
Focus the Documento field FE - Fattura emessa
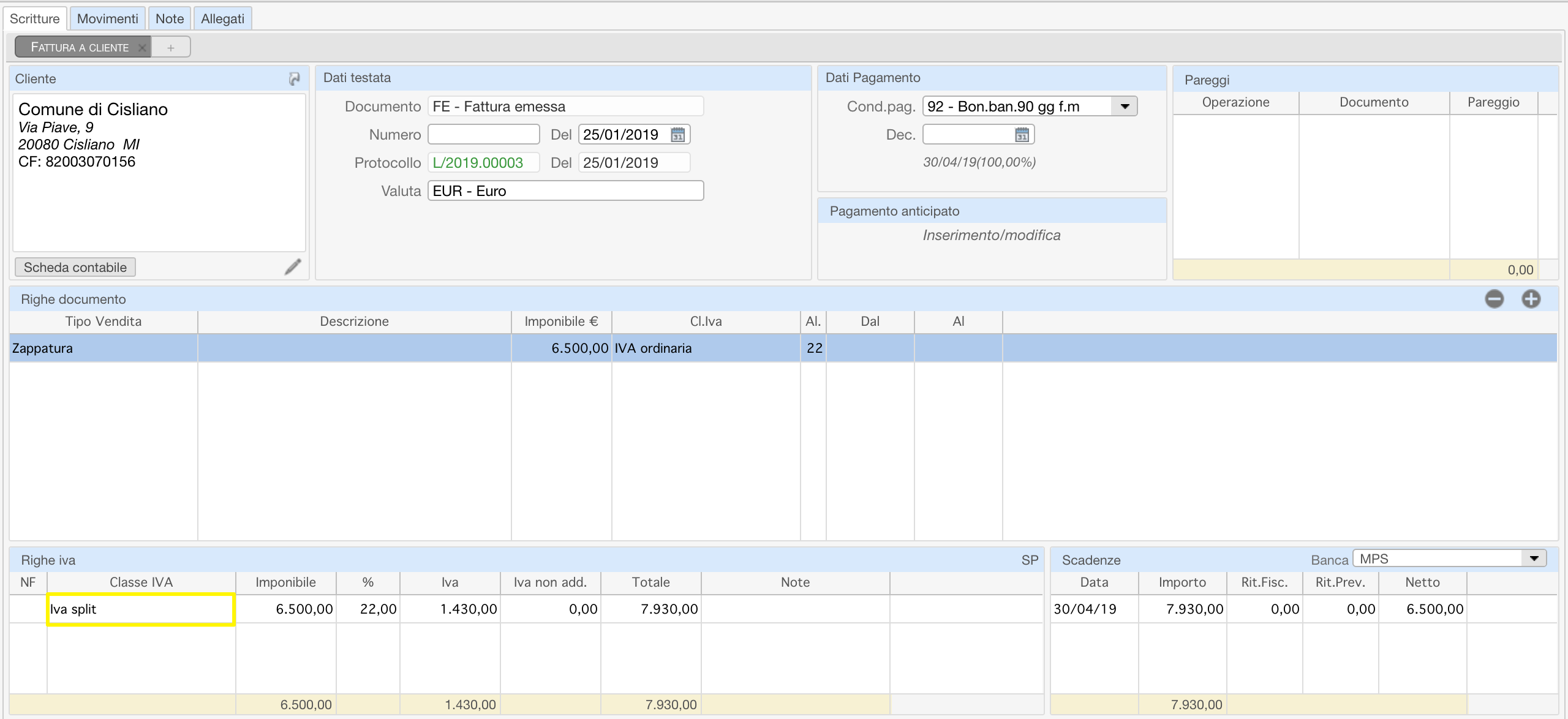click(x=565, y=107)
